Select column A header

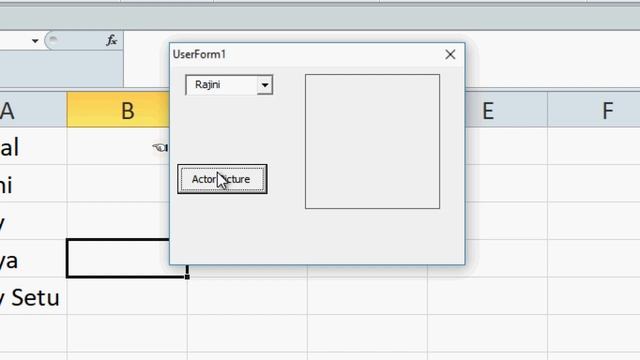pyautogui.click(x=33, y=110)
